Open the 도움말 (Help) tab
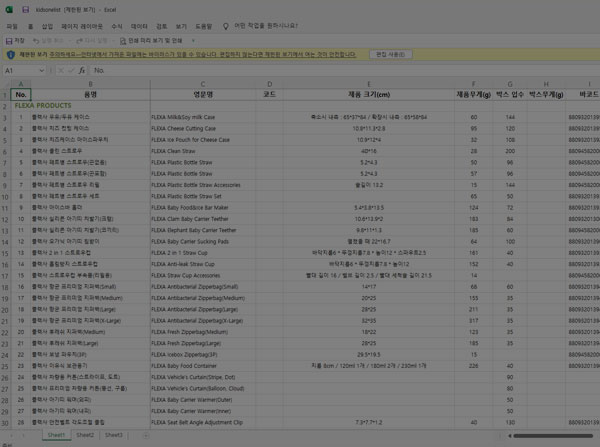Screen dimensions: 600x447 click(x=204, y=26)
